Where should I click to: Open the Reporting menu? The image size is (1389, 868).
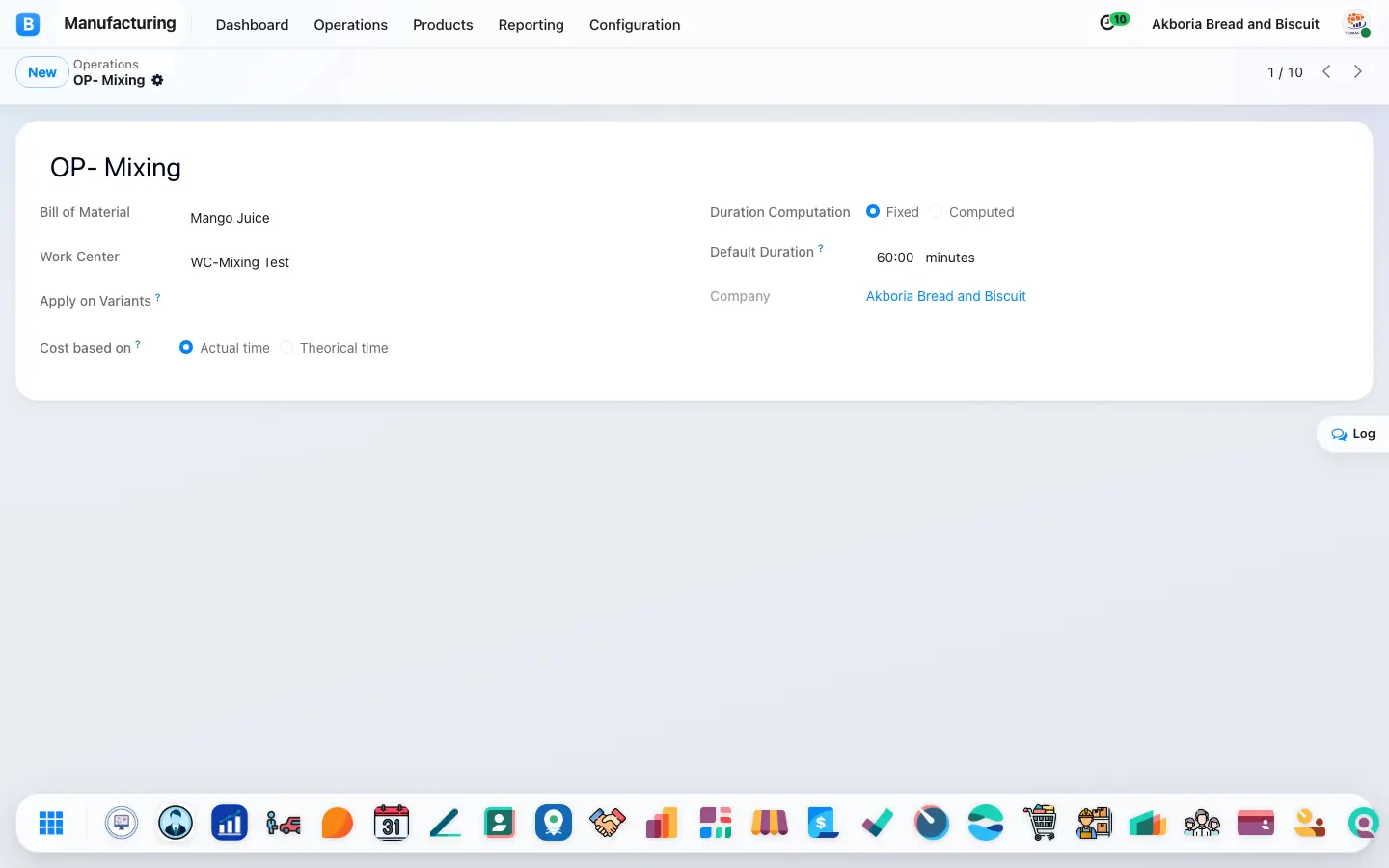pos(531,24)
